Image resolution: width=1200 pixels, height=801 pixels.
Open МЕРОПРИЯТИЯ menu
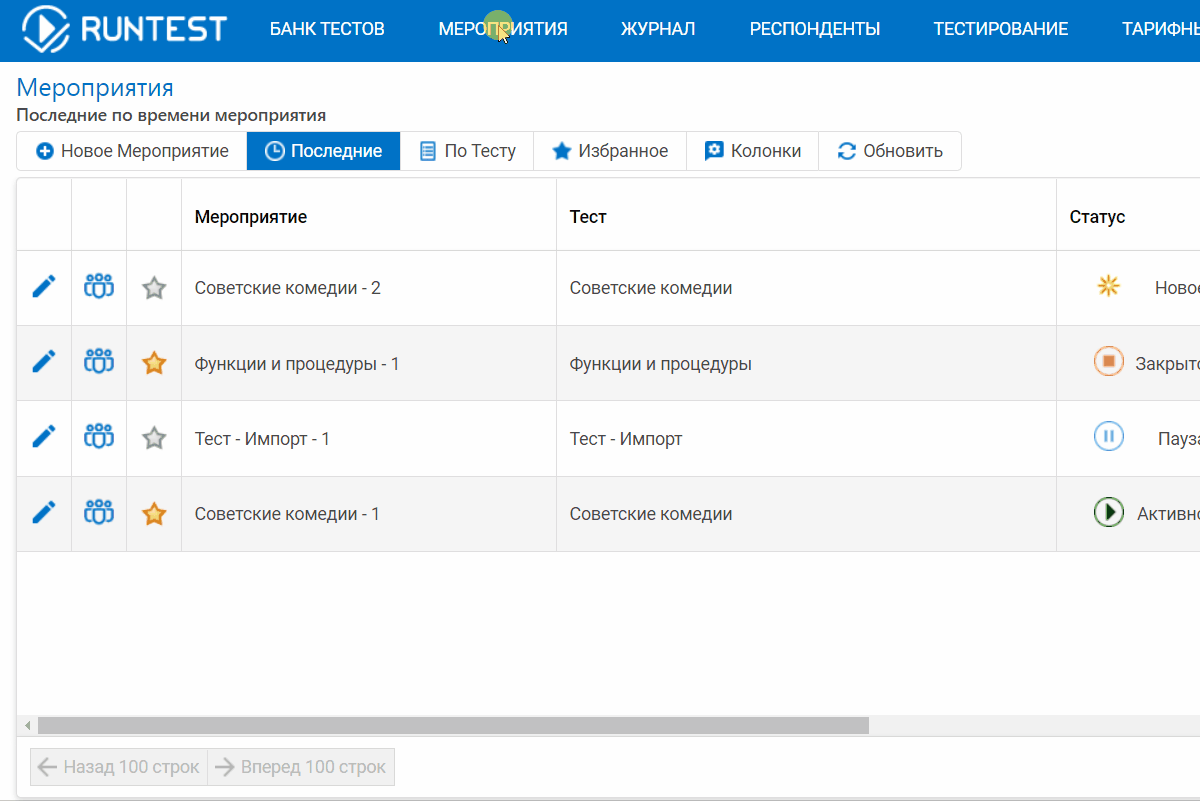[503, 29]
